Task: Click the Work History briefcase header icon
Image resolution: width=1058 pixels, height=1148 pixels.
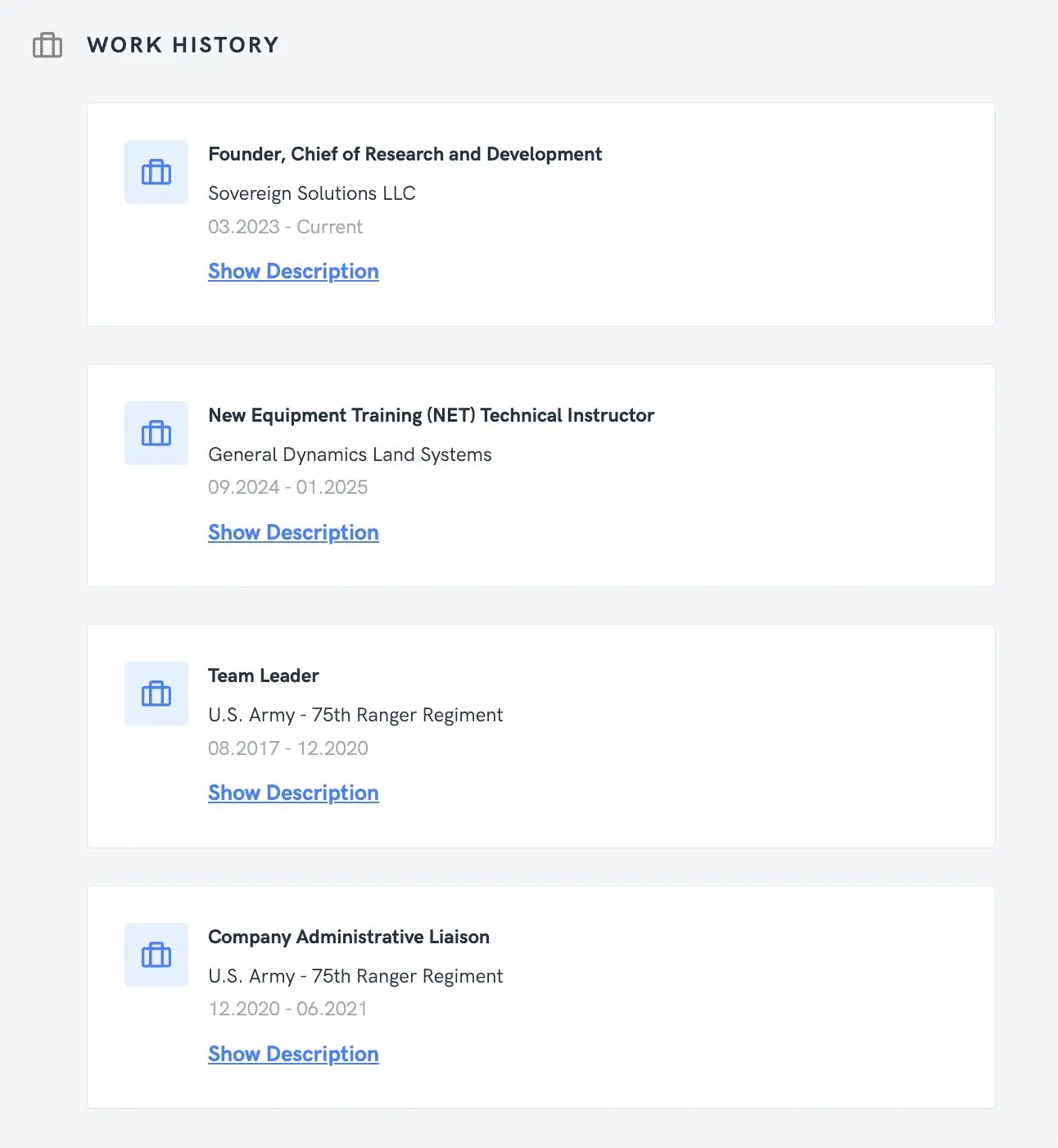Action: 47,45
